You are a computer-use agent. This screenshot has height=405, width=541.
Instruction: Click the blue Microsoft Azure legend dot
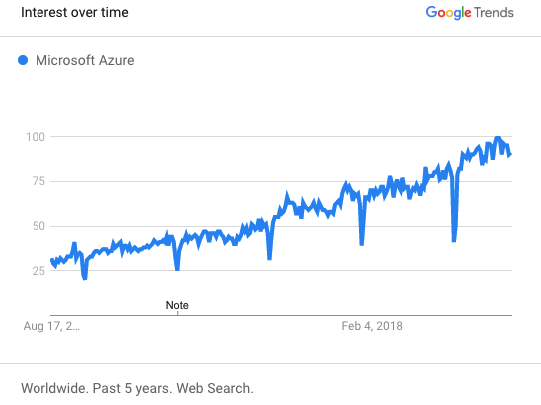pos(23,60)
